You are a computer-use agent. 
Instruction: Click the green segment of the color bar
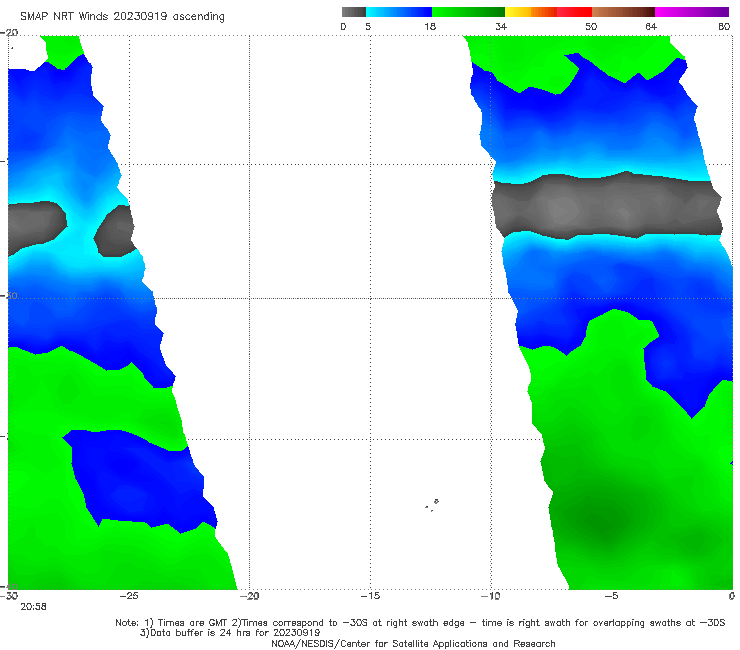pos(468,12)
